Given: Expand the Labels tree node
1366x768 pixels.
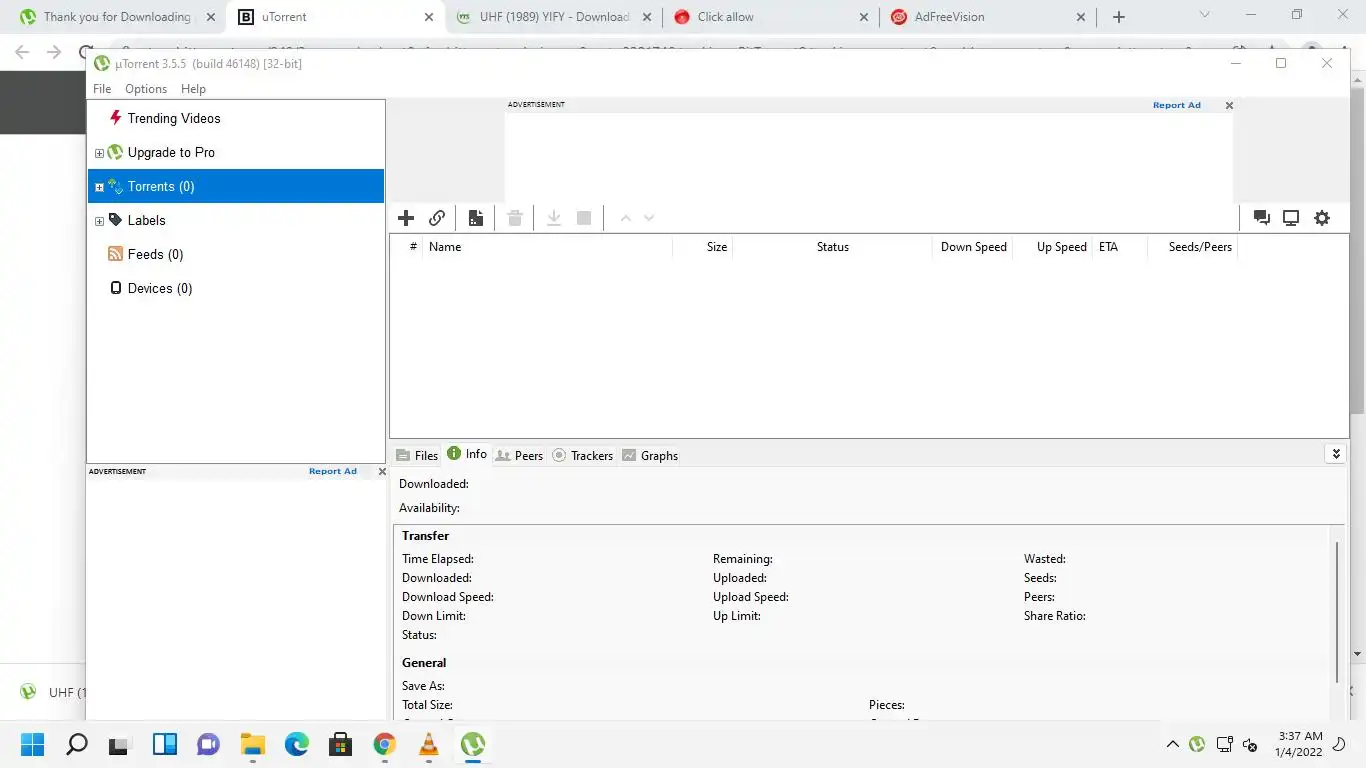Looking at the screenshot, I should (99, 221).
